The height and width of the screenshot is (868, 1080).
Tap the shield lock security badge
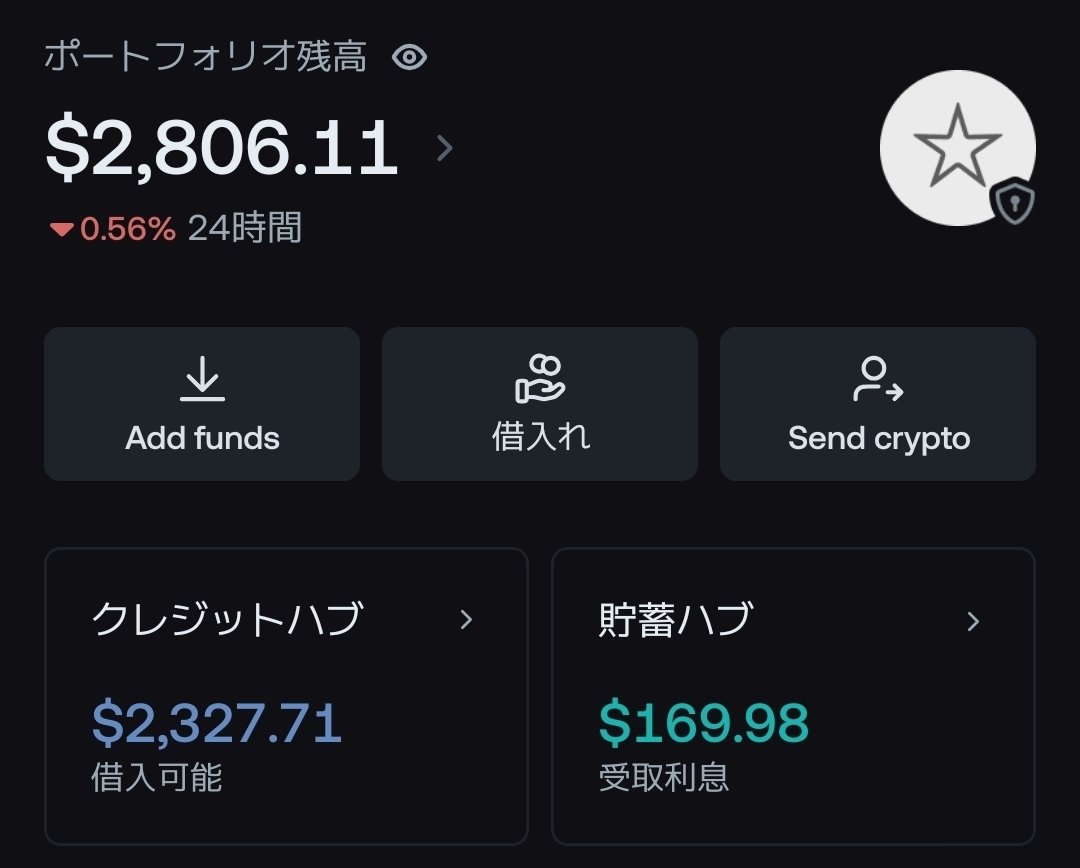click(x=1013, y=204)
